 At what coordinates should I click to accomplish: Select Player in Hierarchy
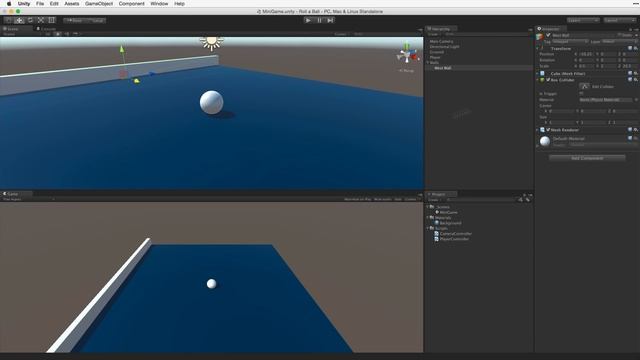(435, 57)
